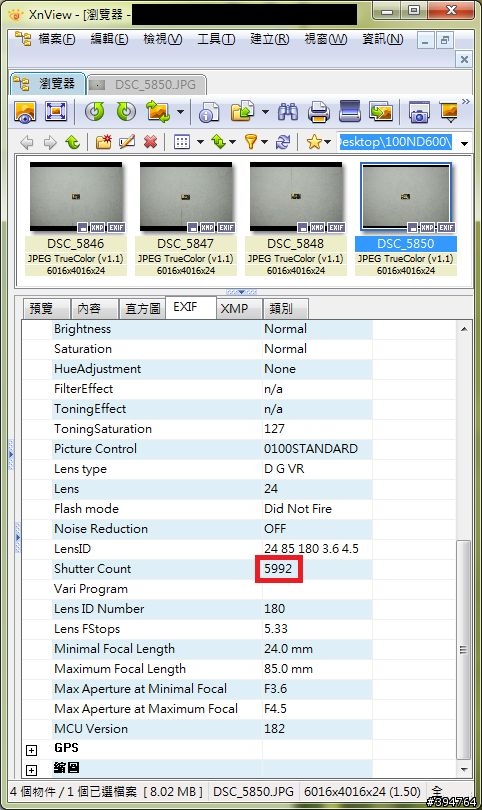Expand the filter dropdown arrow

265,142
